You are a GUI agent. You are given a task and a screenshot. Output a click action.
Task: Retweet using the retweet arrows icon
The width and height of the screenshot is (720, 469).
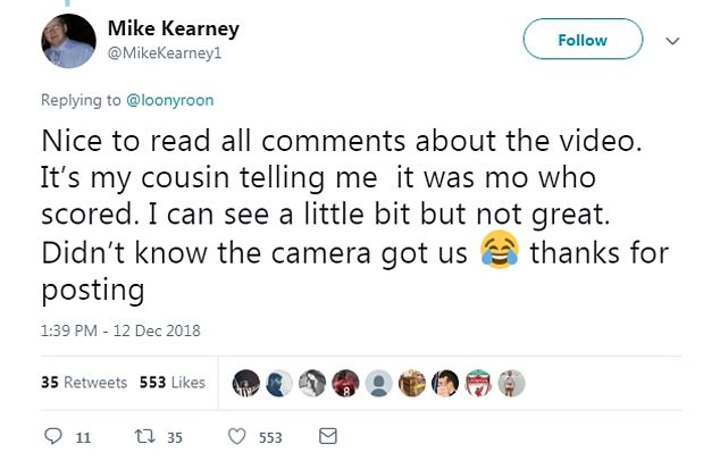point(143,437)
